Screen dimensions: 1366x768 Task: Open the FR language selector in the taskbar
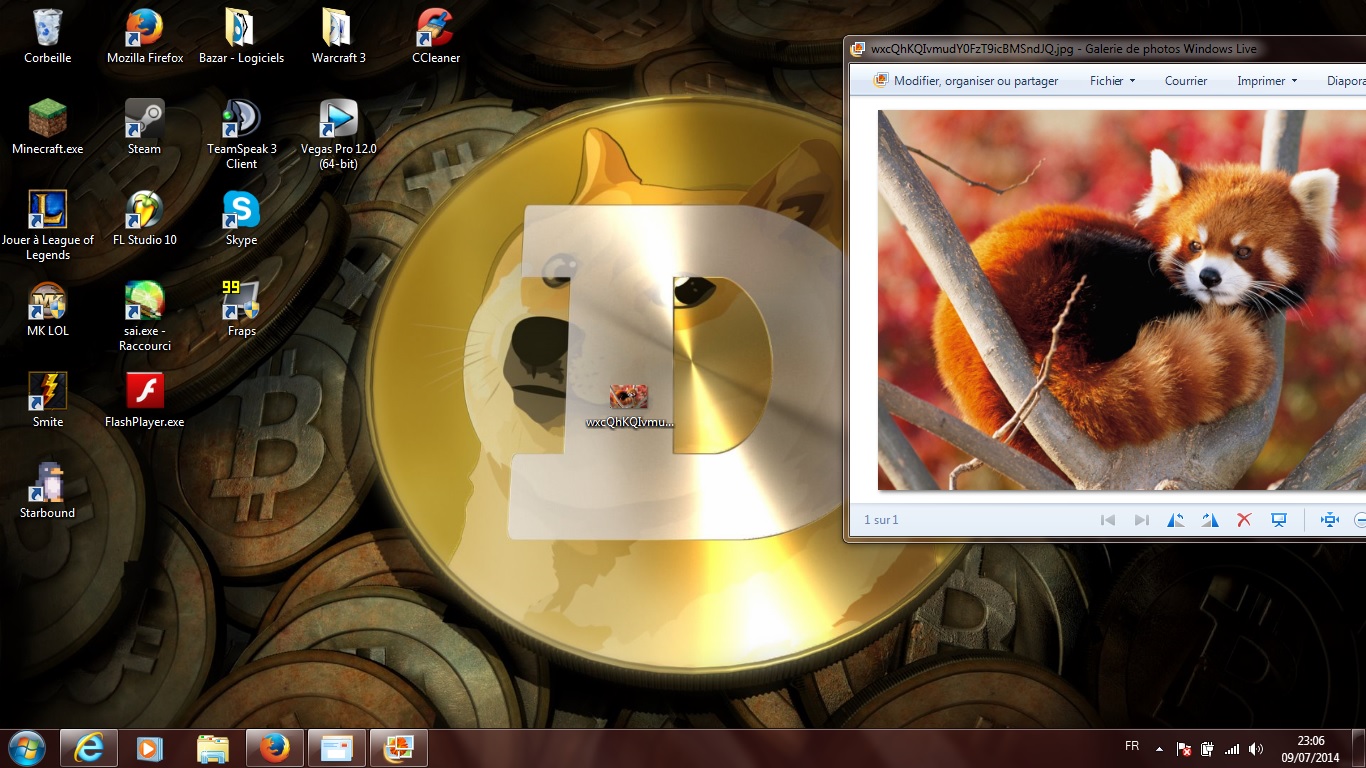coord(1132,746)
